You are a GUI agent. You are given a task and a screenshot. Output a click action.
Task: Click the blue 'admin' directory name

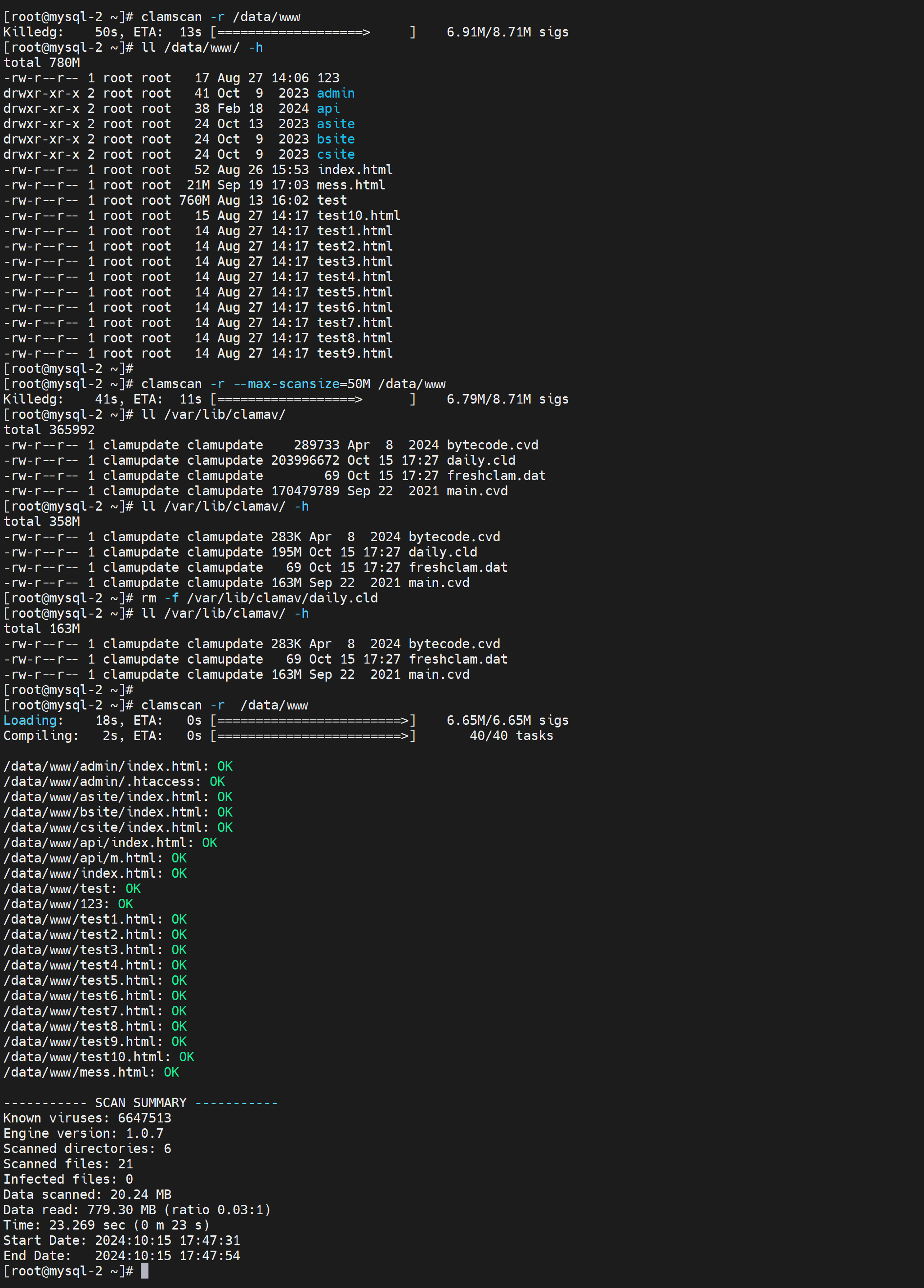point(335,93)
